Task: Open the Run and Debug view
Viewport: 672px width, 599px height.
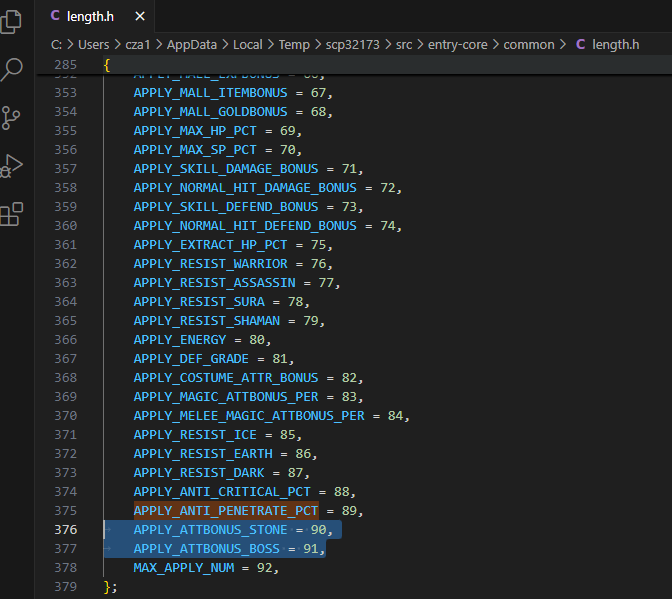Action: (x=12, y=165)
